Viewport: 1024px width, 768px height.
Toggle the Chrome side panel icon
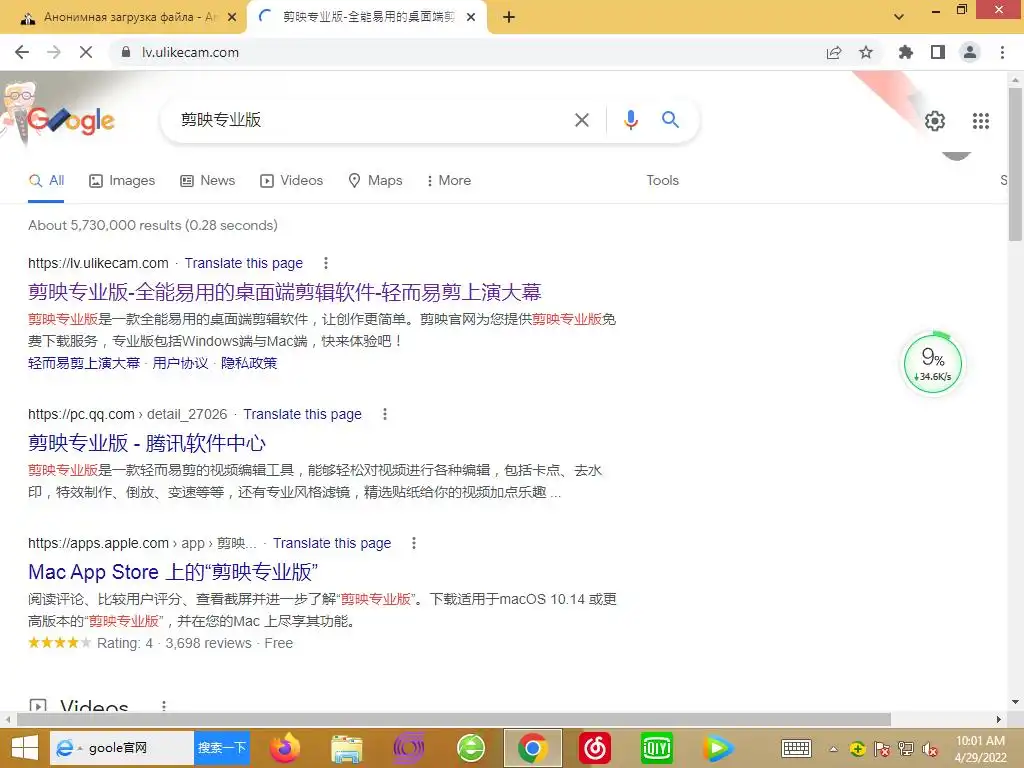click(x=938, y=52)
